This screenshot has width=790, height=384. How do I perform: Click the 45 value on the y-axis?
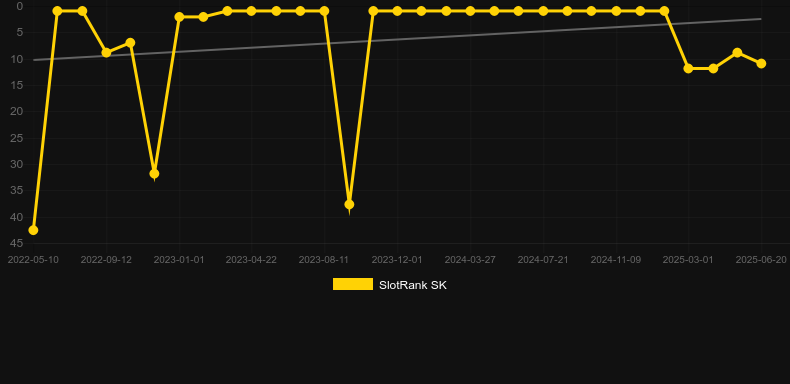tap(17, 243)
